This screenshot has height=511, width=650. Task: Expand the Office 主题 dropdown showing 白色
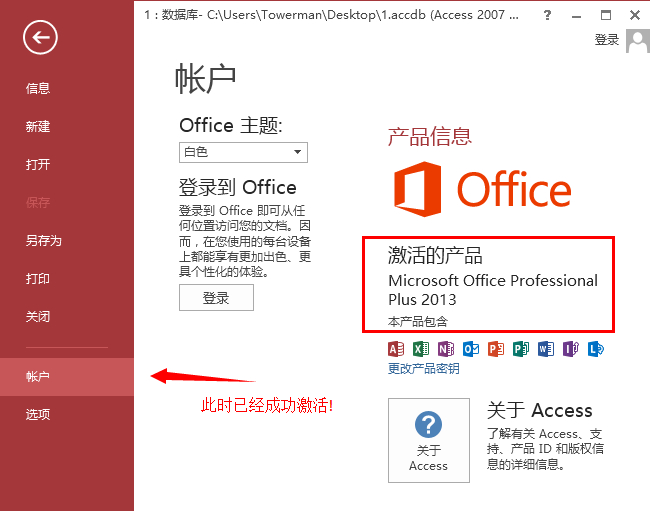243,153
